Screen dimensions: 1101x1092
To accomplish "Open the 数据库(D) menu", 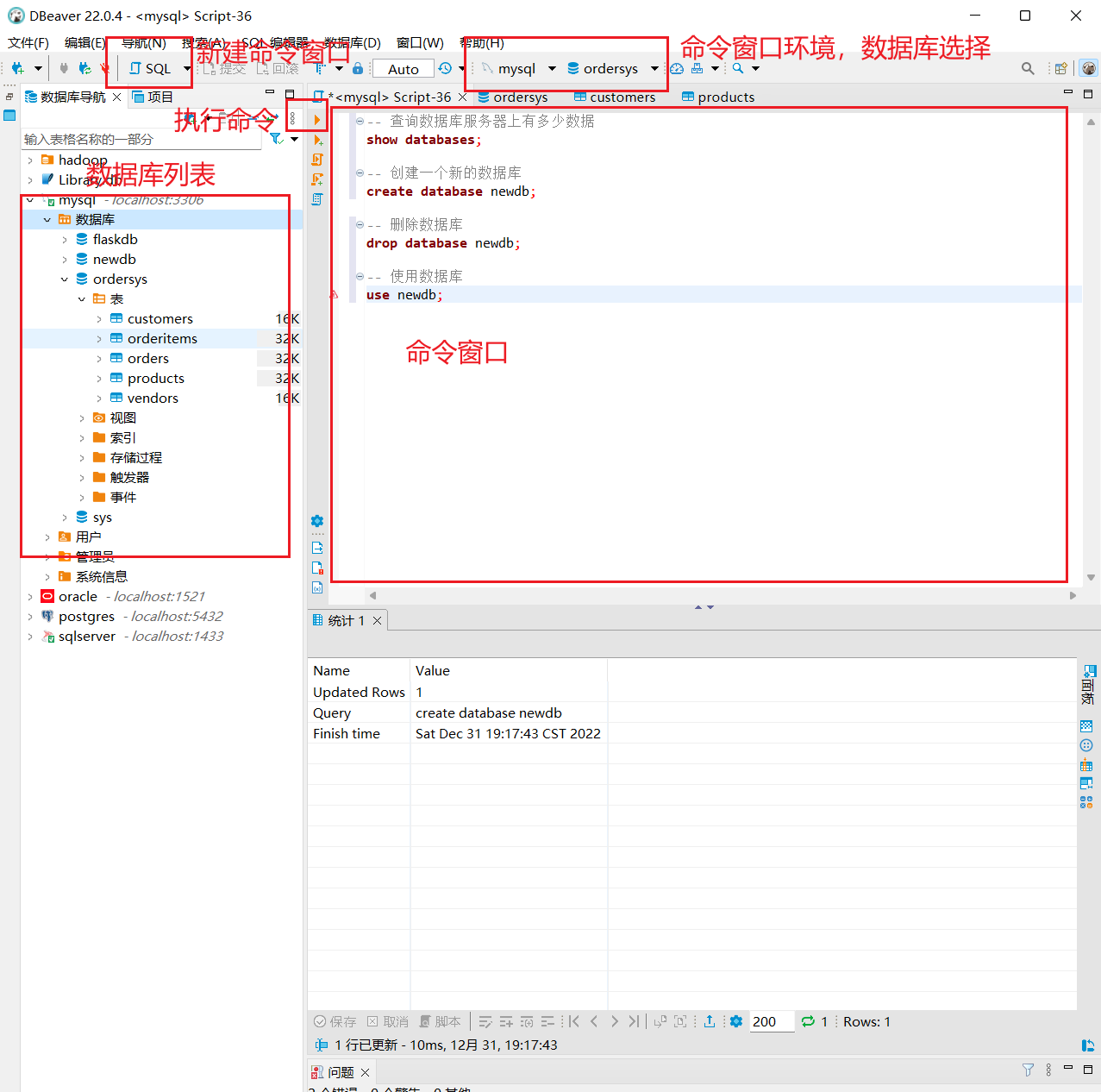I will click(352, 43).
